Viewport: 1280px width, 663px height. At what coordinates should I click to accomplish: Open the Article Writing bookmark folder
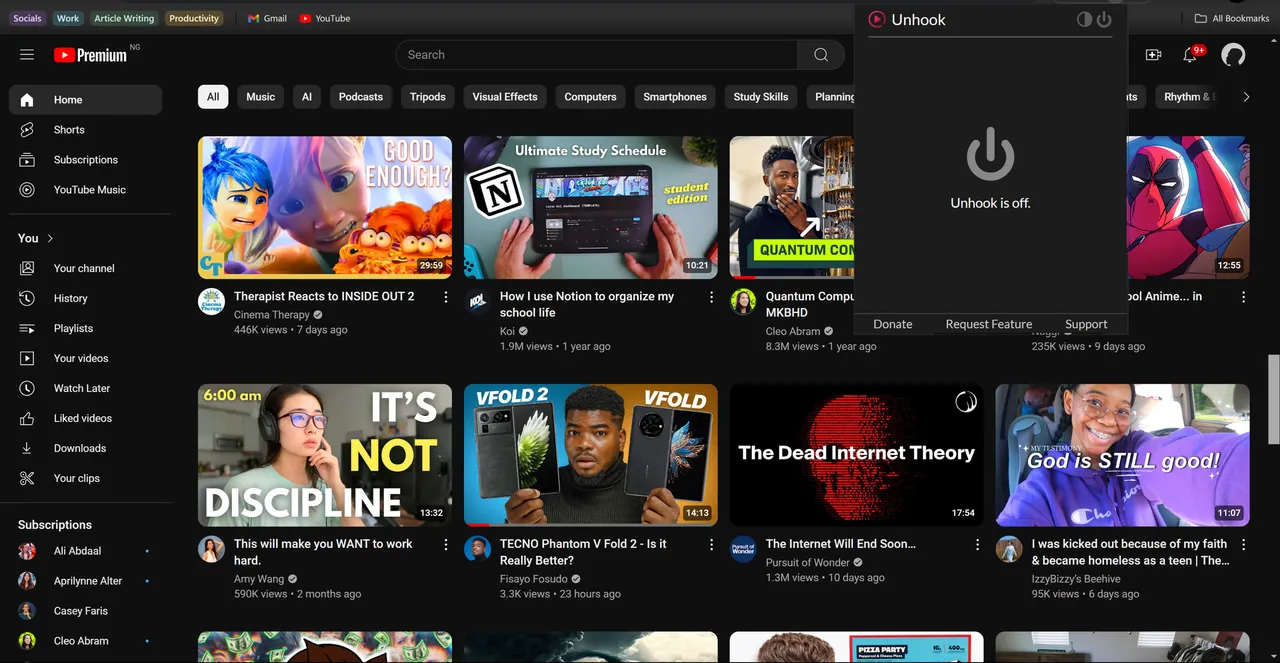(x=124, y=18)
